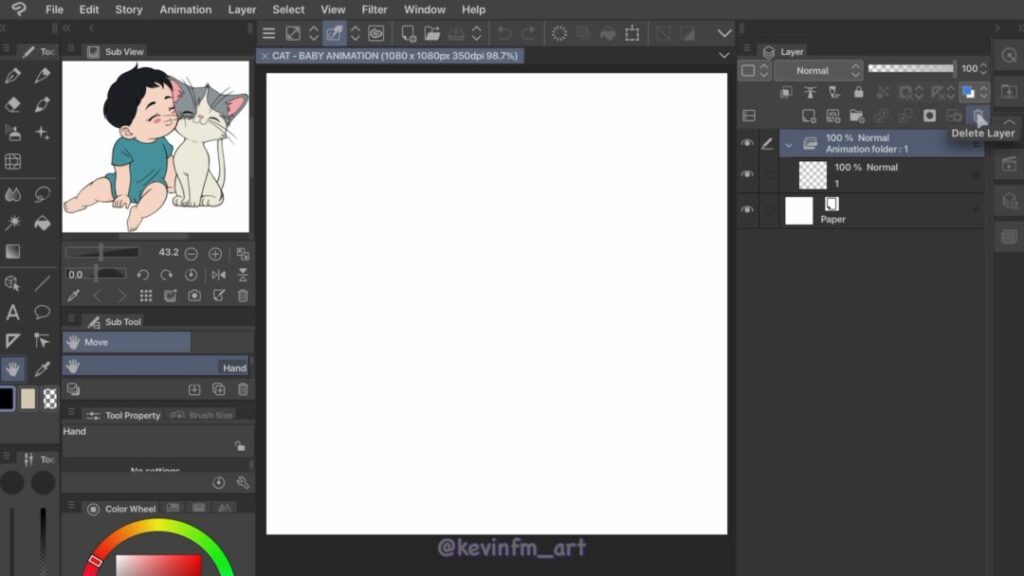Viewport: 1024px width, 576px height.
Task: Expand the command bar overflow chevron
Action: click(725, 34)
